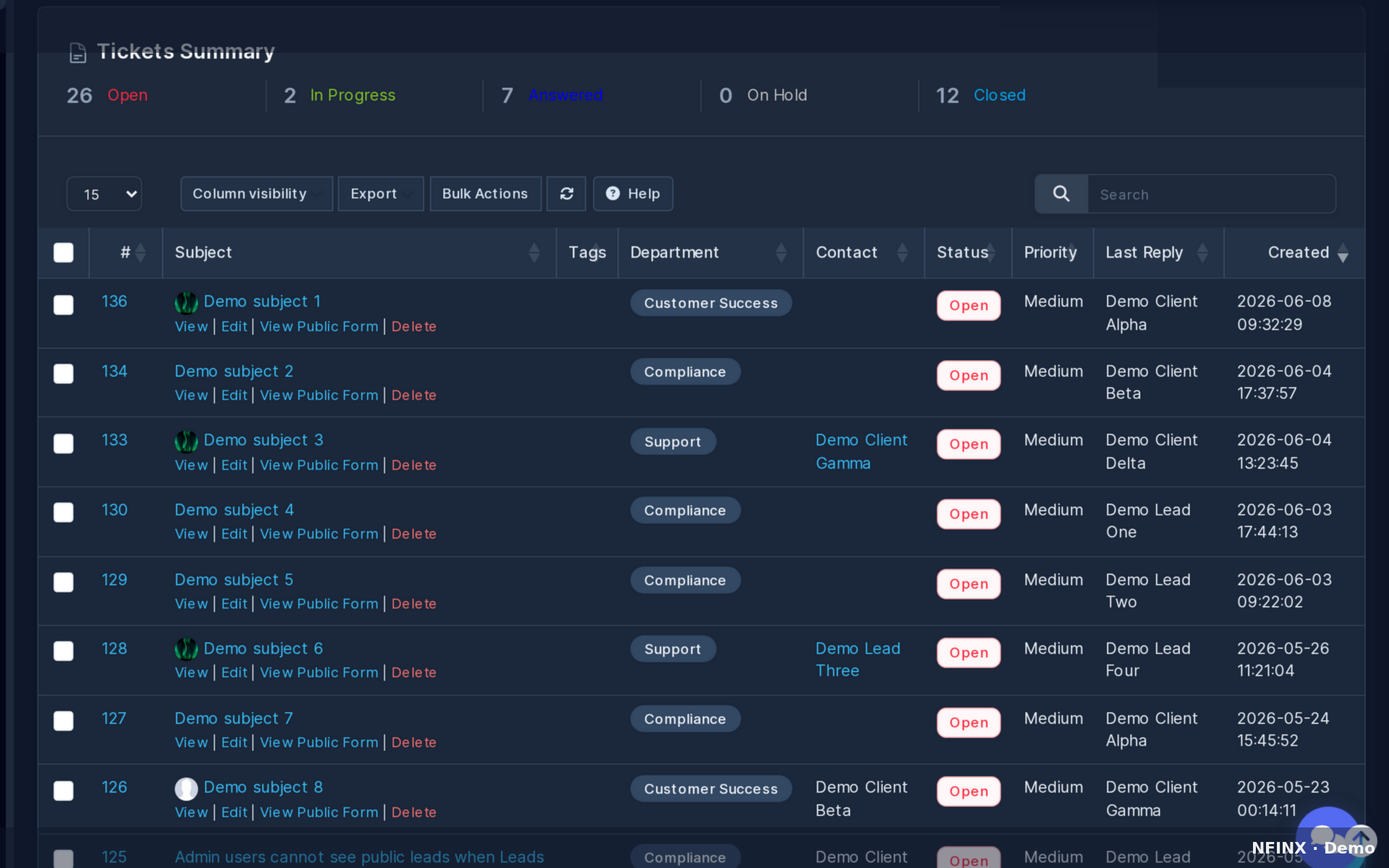The height and width of the screenshot is (868, 1389).
Task: Sort table by Status column arrows
Action: point(991,252)
